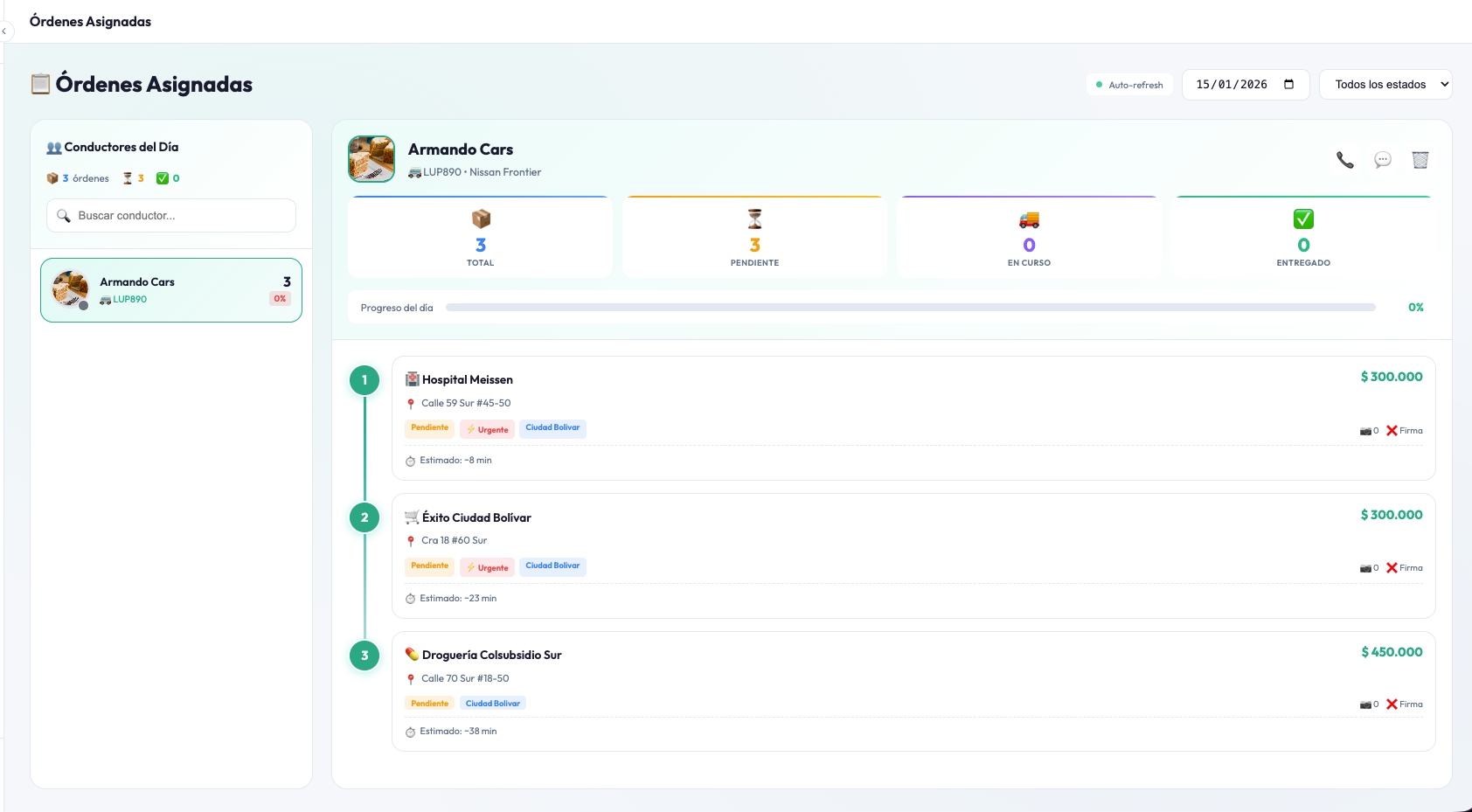The height and width of the screenshot is (812, 1472).
Task: Select the delivery truck En Curso icon
Action: (x=1029, y=219)
